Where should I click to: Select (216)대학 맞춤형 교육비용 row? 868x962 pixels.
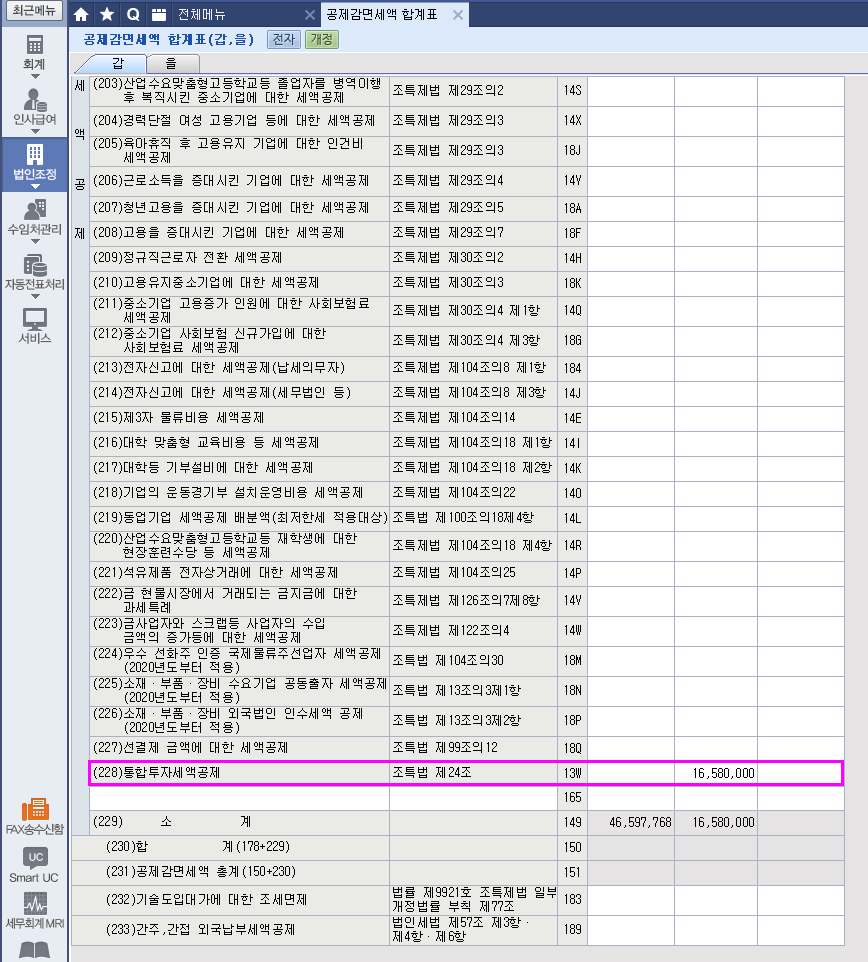[x=466, y=443]
